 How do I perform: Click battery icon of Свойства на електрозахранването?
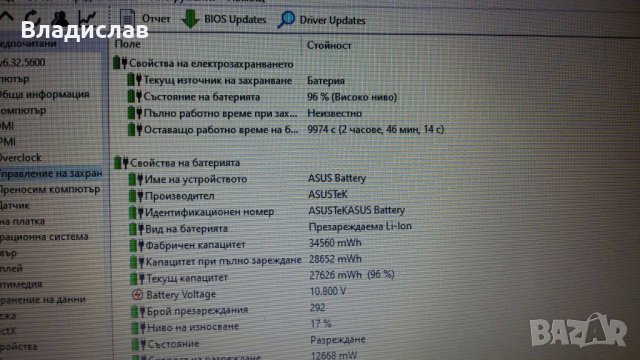120,63
